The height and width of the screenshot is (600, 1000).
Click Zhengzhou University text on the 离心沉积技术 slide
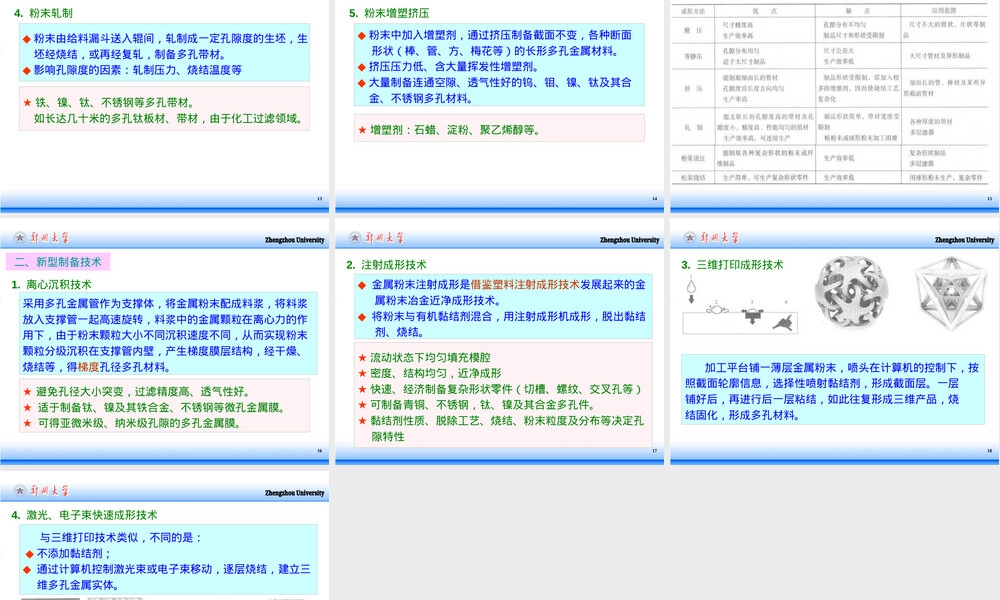pos(295,240)
